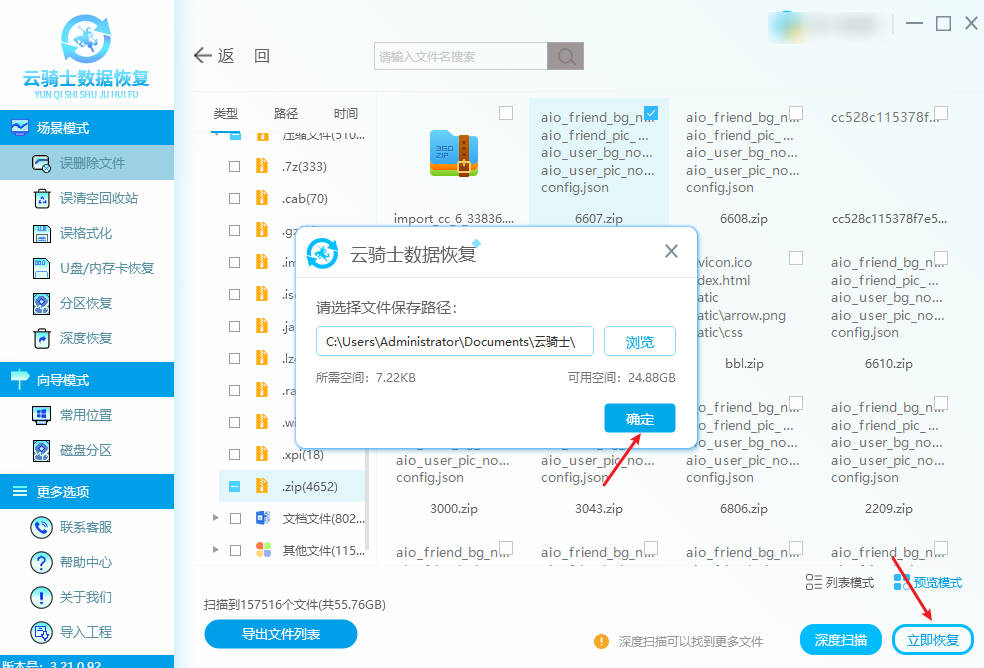Switch to 列表模式 list view
The width and height of the screenshot is (984, 668).
840,583
